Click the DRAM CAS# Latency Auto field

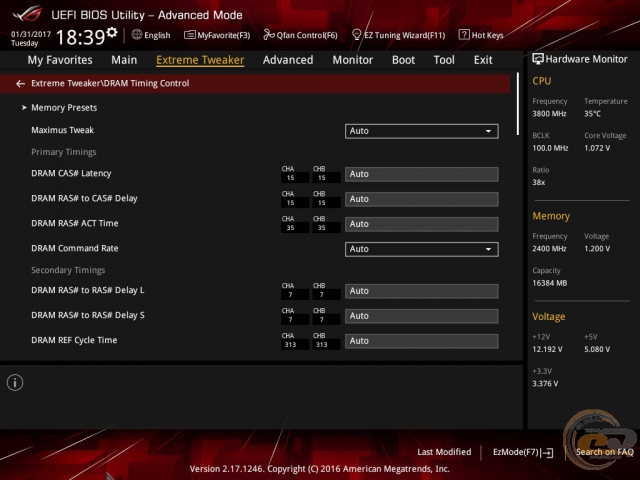coord(422,174)
